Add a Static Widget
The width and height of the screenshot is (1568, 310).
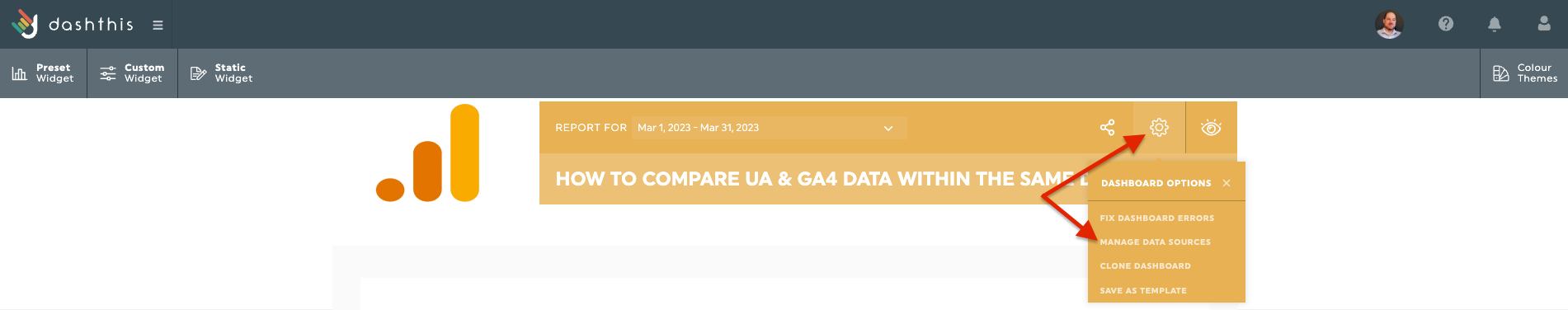point(222,73)
